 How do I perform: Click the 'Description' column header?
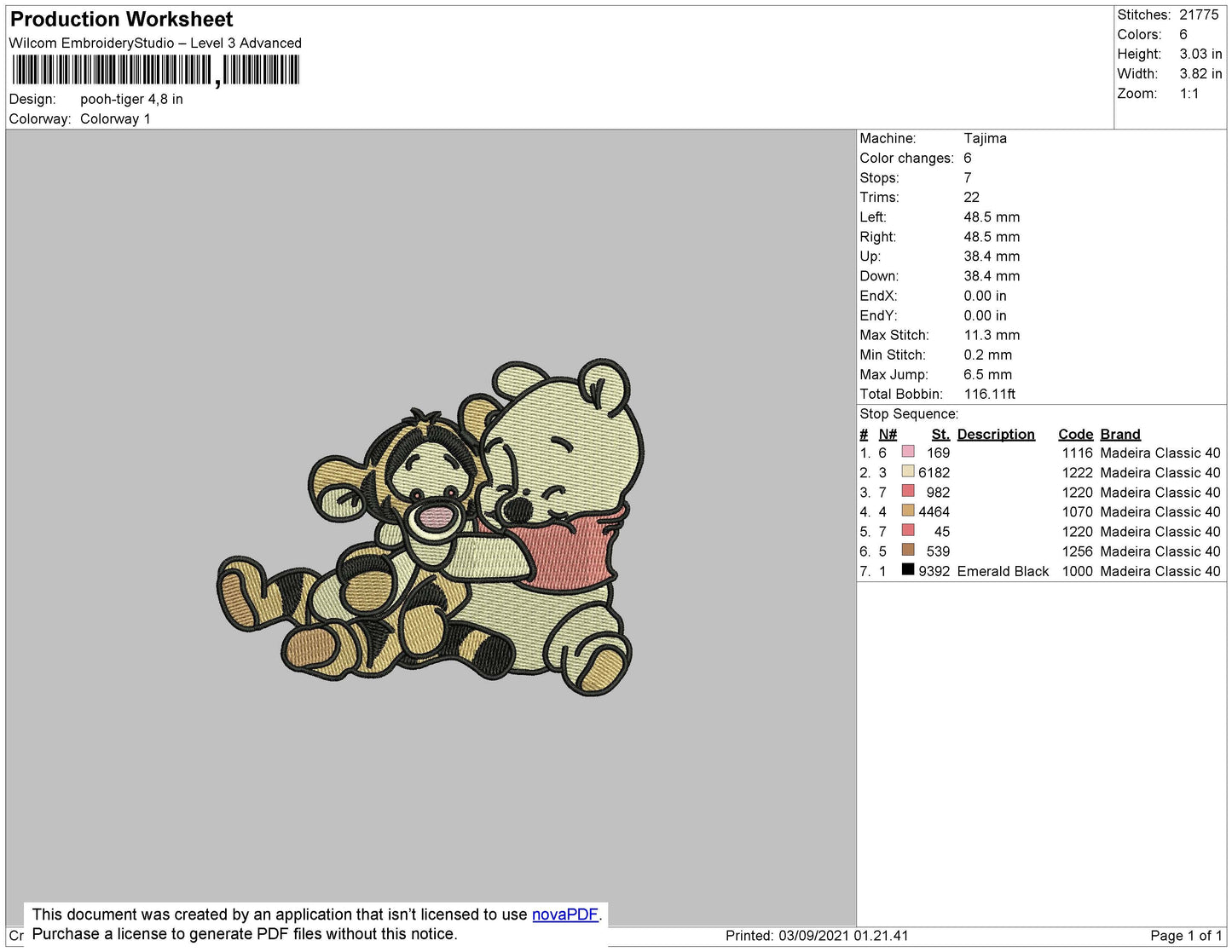click(x=996, y=434)
